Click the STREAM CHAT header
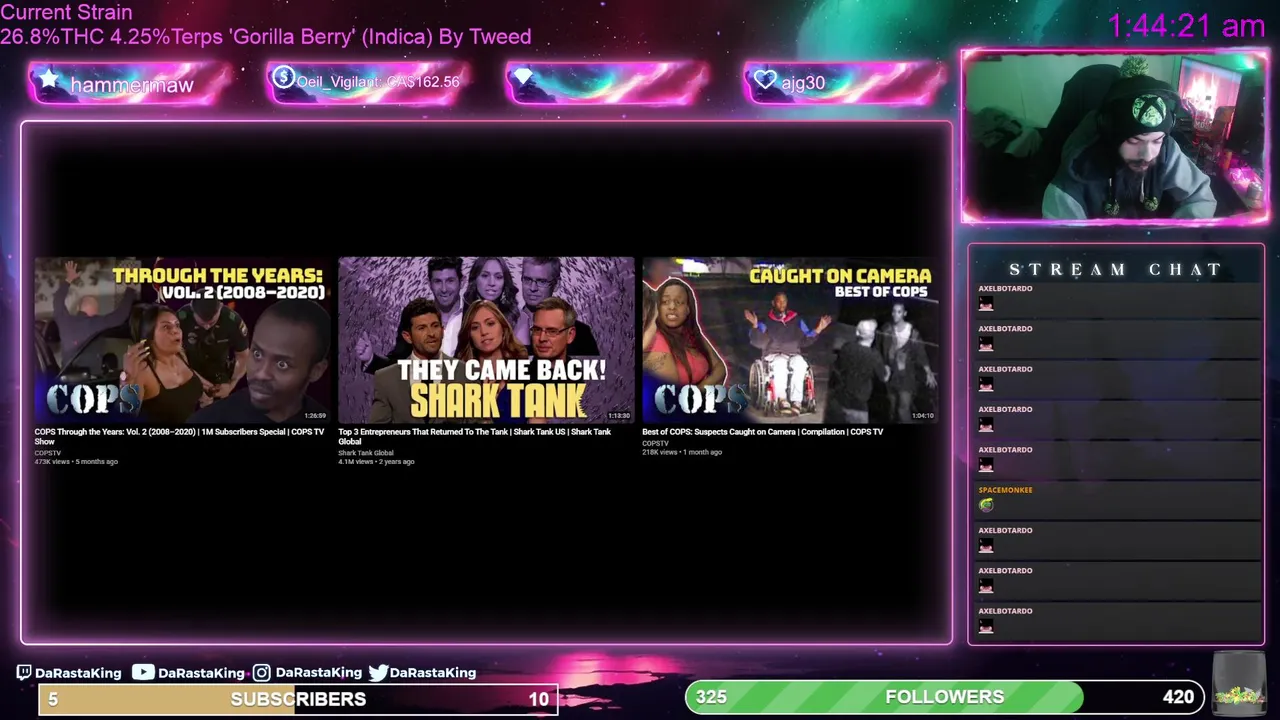Viewport: 1280px width, 720px height. (x=1115, y=269)
